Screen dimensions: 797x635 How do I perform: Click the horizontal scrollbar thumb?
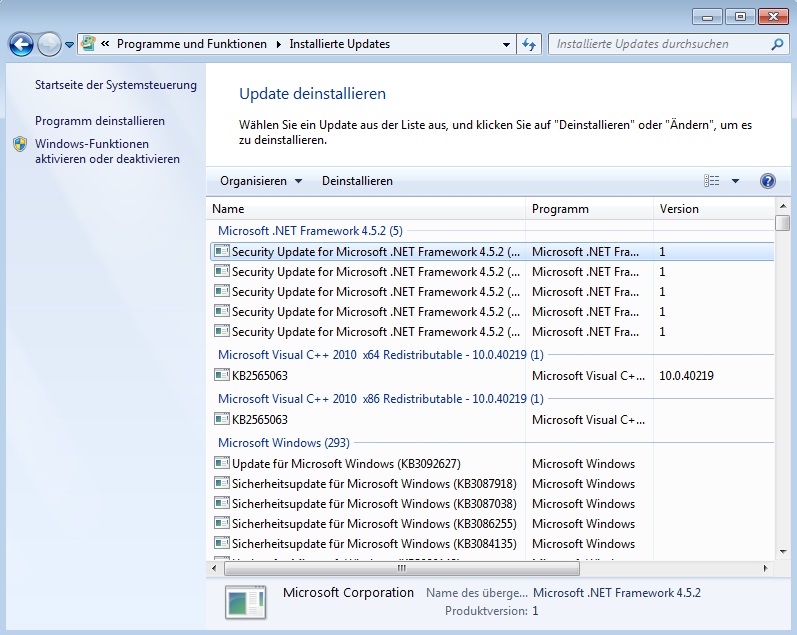tap(402, 568)
